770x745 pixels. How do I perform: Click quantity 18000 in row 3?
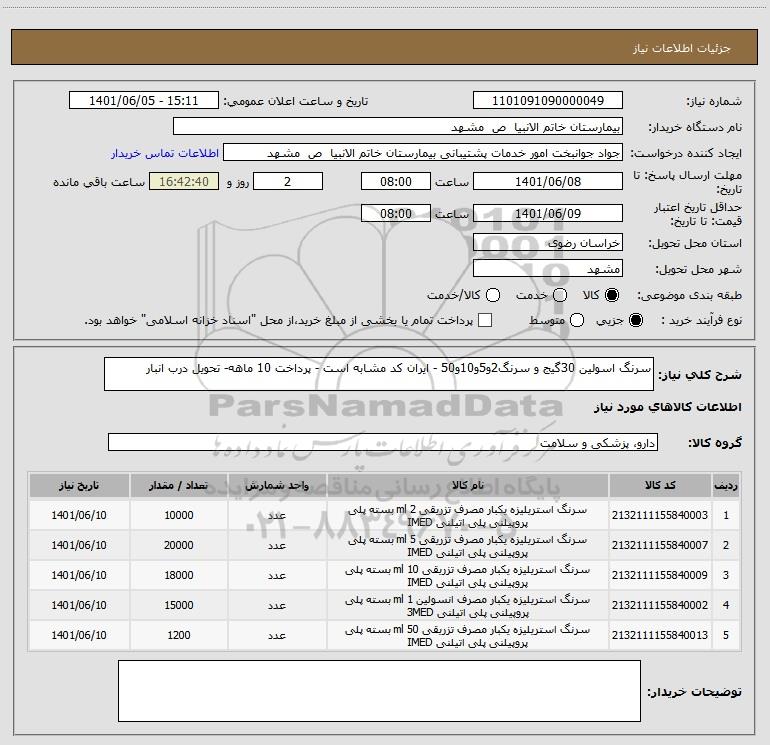click(x=179, y=575)
